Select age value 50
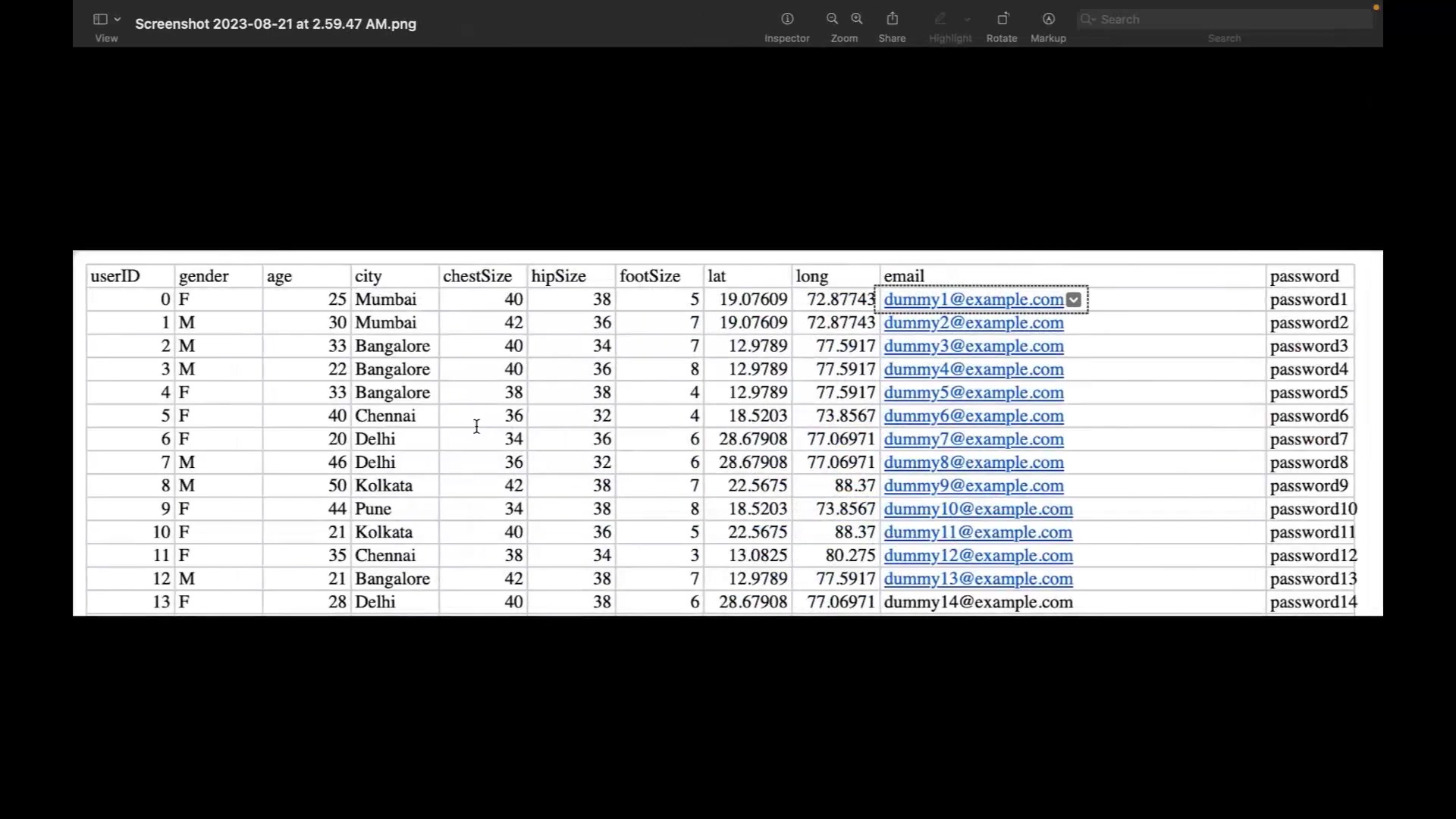This screenshot has width=1456, height=819. (x=337, y=485)
